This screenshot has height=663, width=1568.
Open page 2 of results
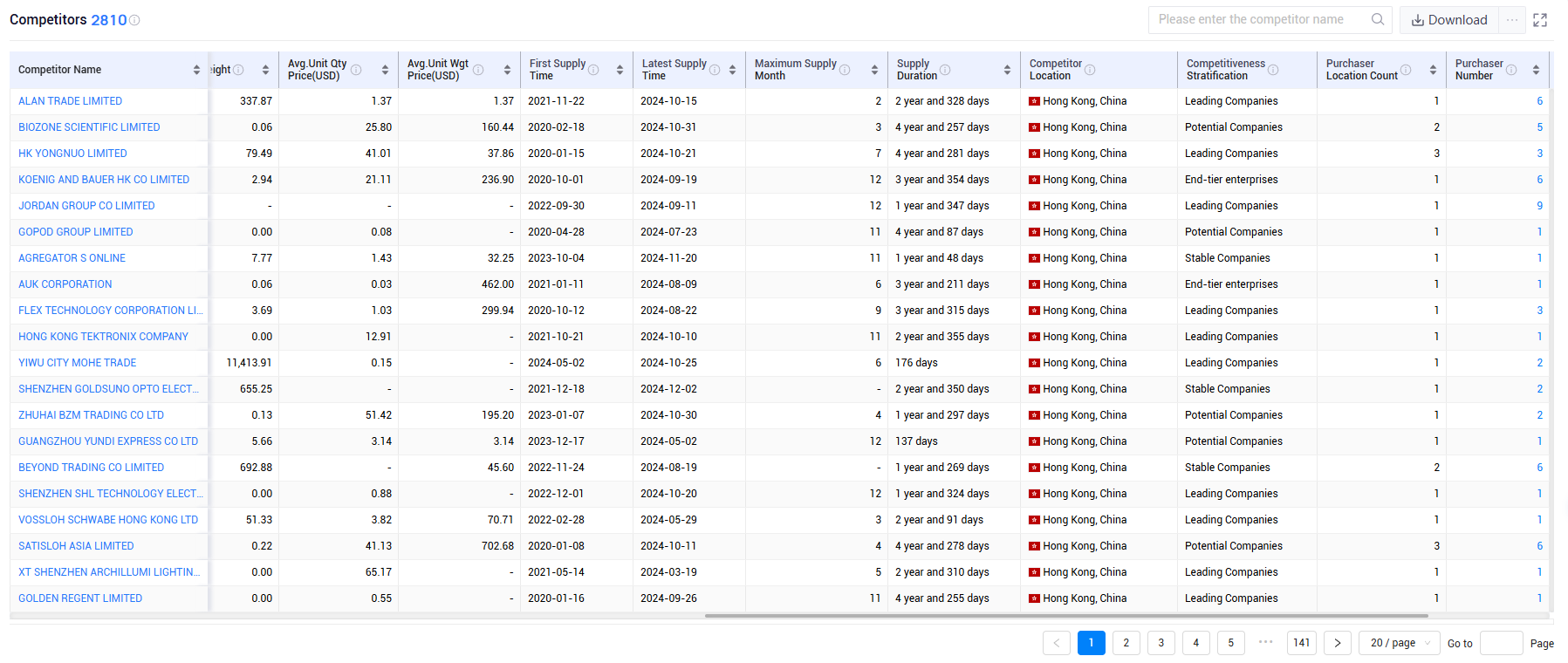(x=1126, y=643)
